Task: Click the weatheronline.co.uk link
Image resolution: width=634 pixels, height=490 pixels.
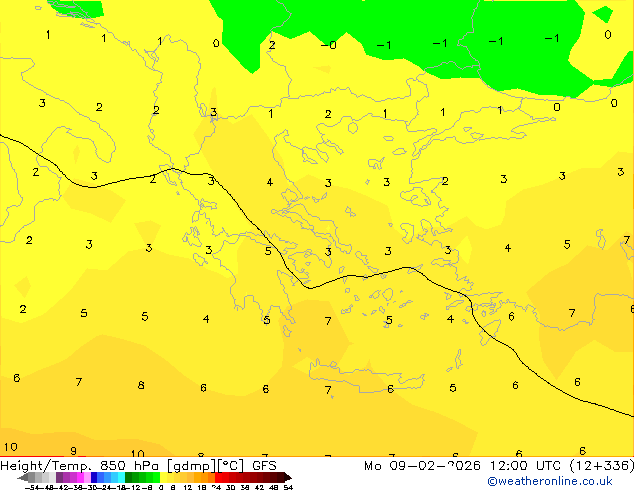Action: click(550, 481)
